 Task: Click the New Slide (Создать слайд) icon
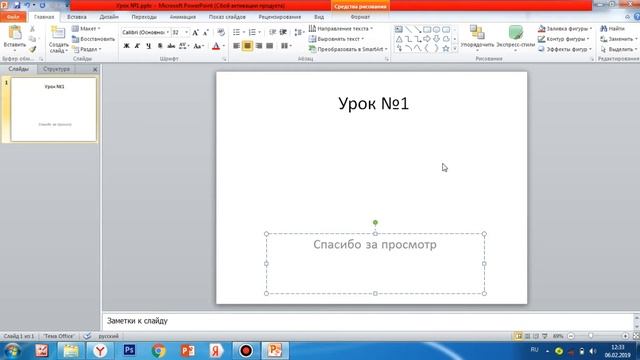(x=58, y=33)
